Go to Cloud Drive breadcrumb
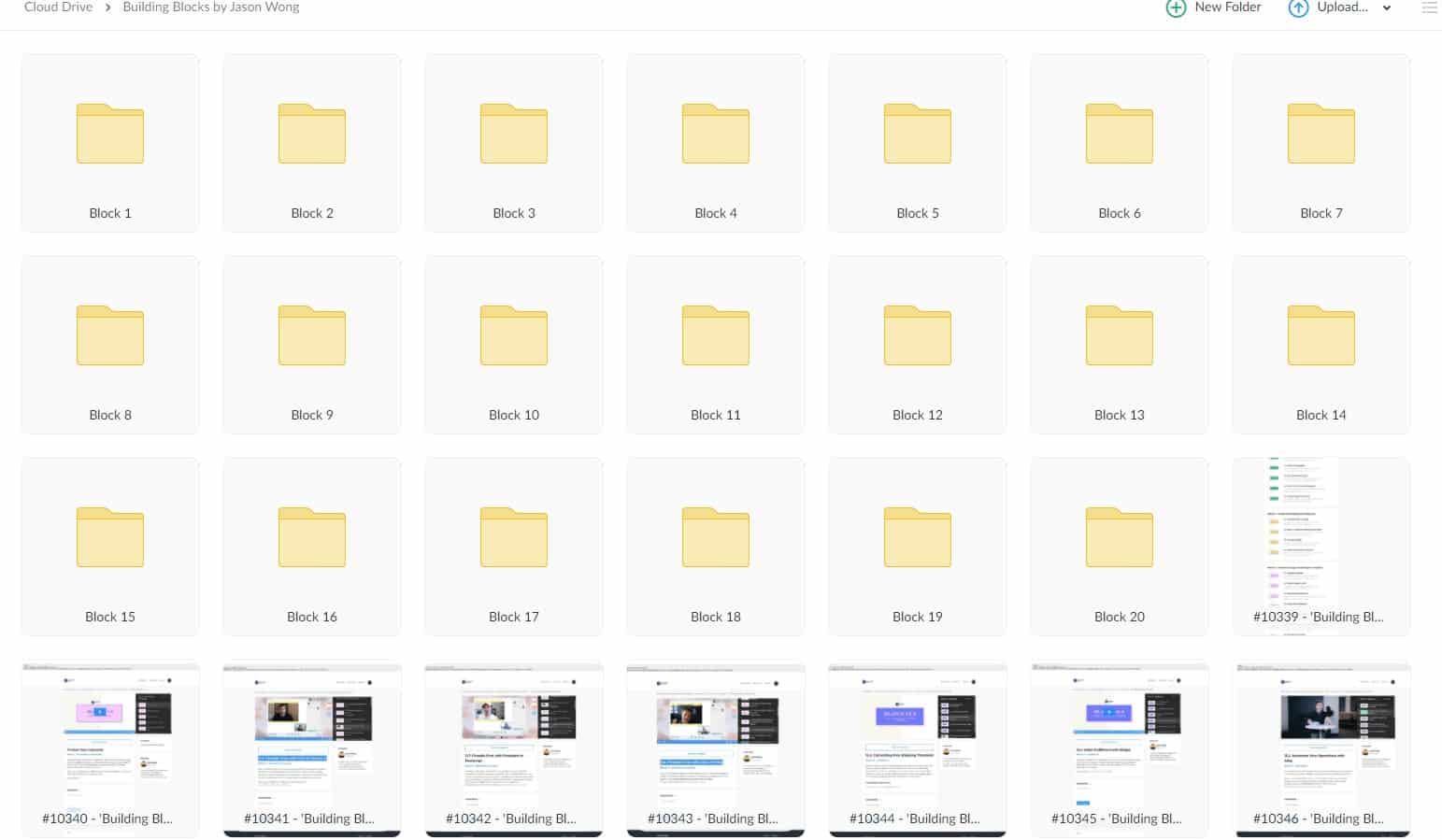Image resolution: width=1442 pixels, height=840 pixels. [x=58, y=7]
